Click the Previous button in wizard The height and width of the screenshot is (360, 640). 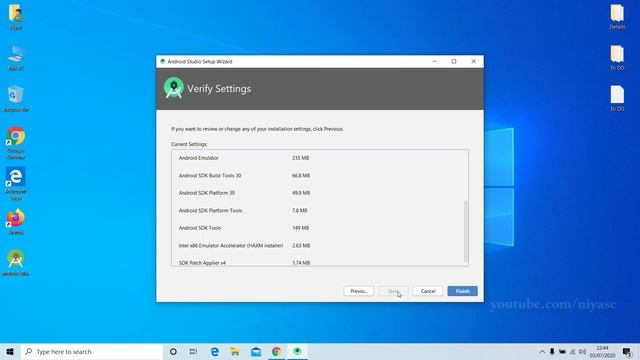pyautogui.click(x=358, y=291)
